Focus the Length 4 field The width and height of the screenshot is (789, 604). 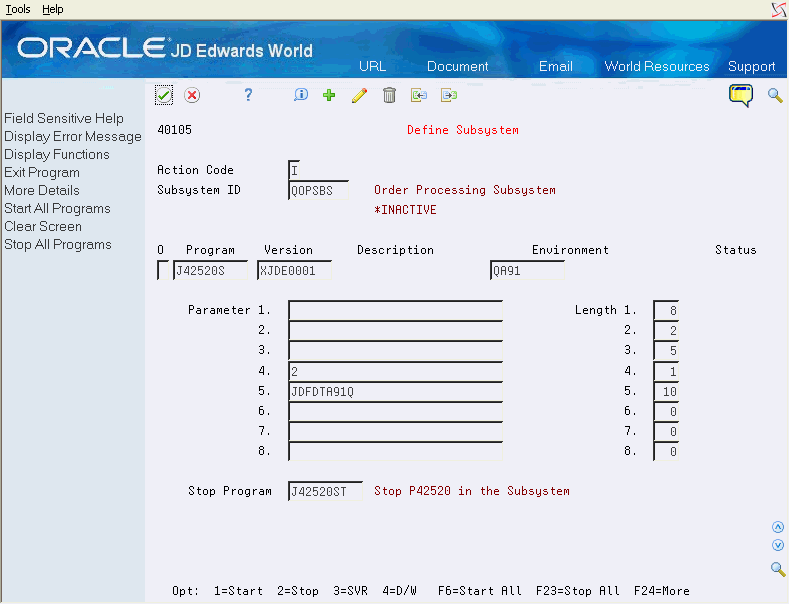(x=666, y=371)
